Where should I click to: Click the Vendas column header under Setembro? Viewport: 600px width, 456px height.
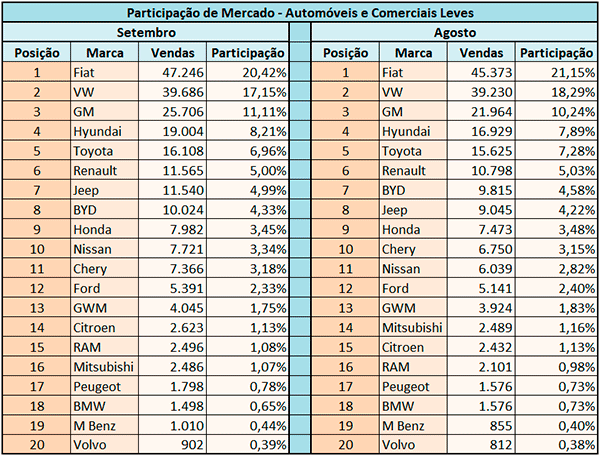click(x=172, y=53)
